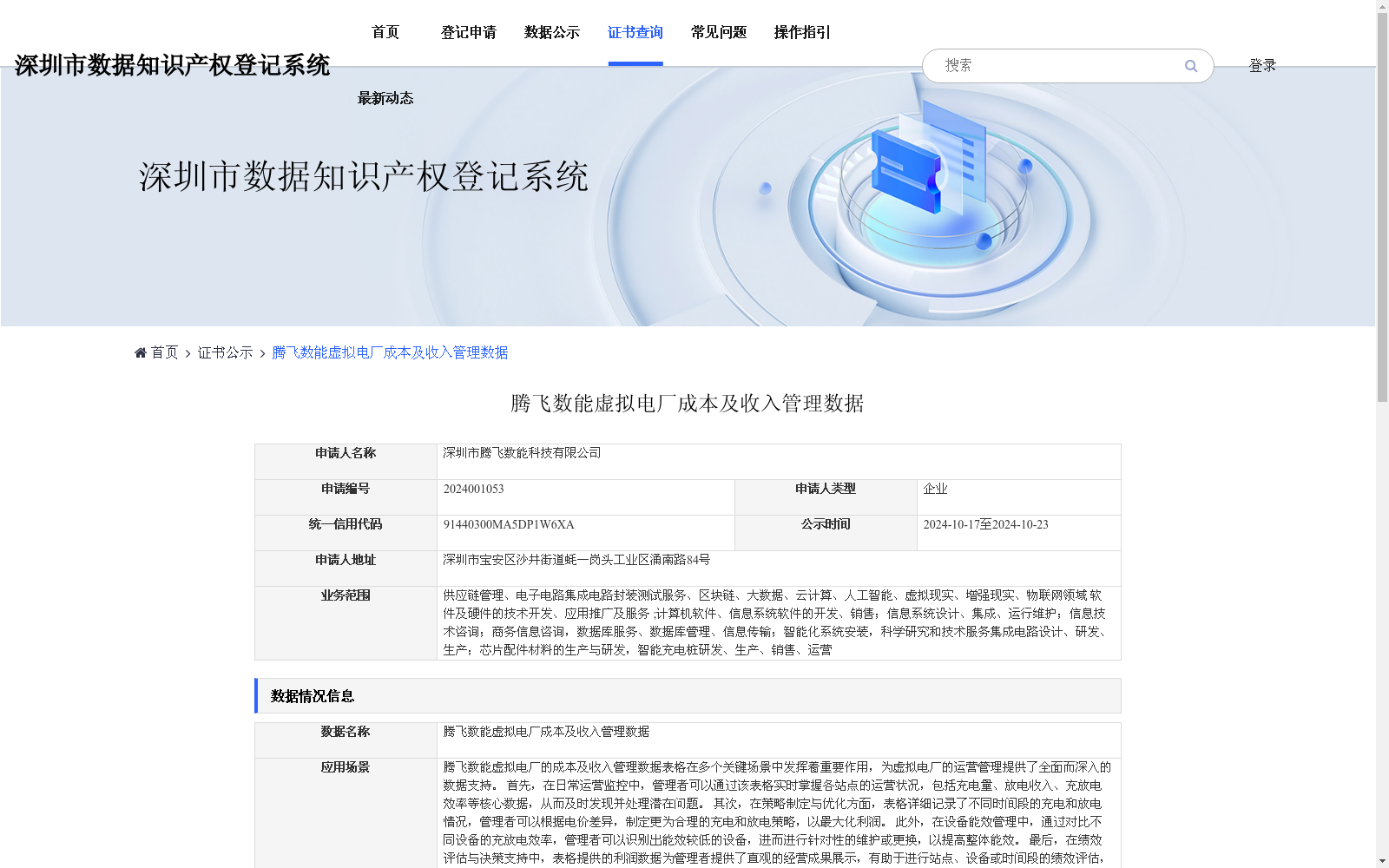Click the data name value in 数据名称 row
1389x868 pixels.
[x=546, y=732]
